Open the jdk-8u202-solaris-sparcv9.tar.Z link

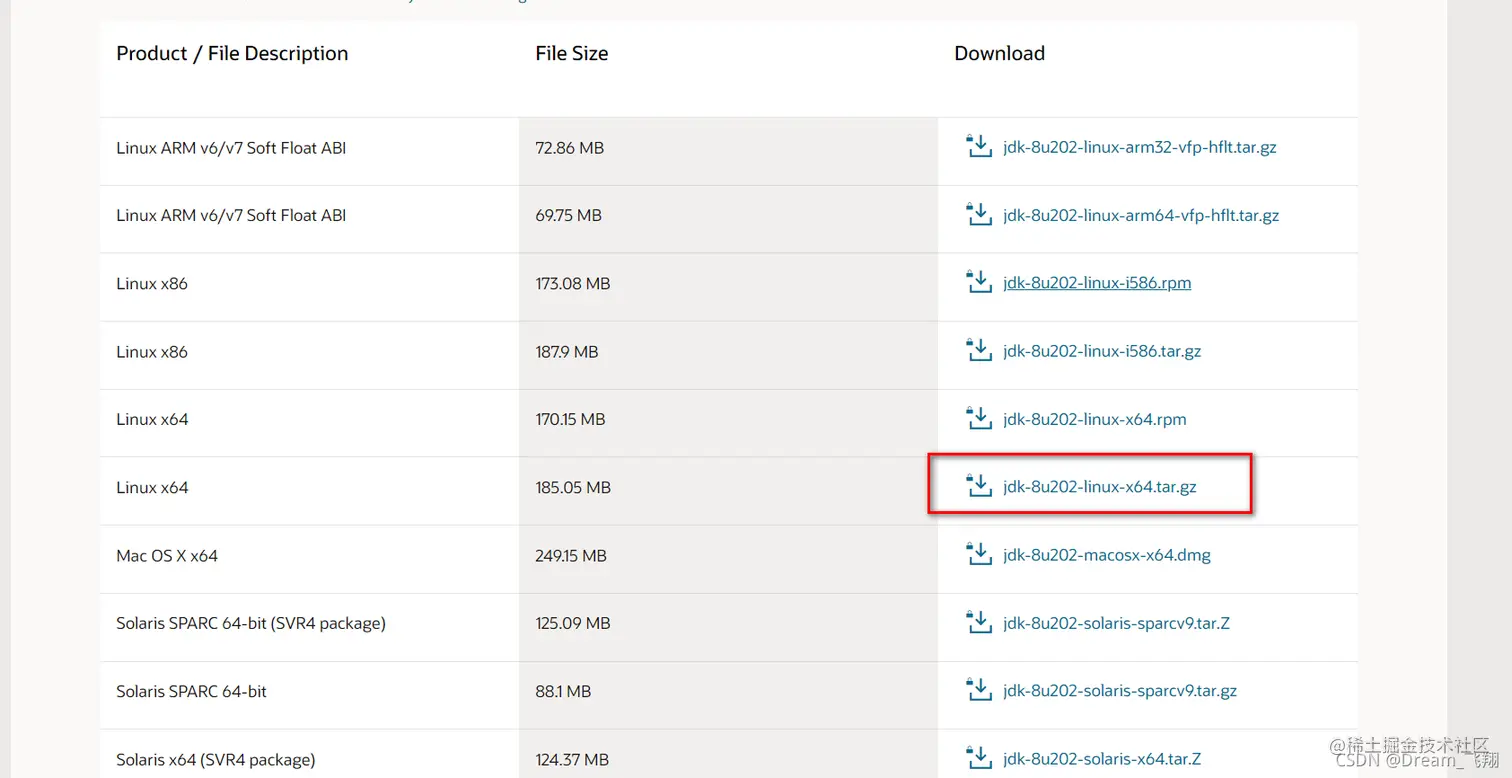pos(1116,623)
